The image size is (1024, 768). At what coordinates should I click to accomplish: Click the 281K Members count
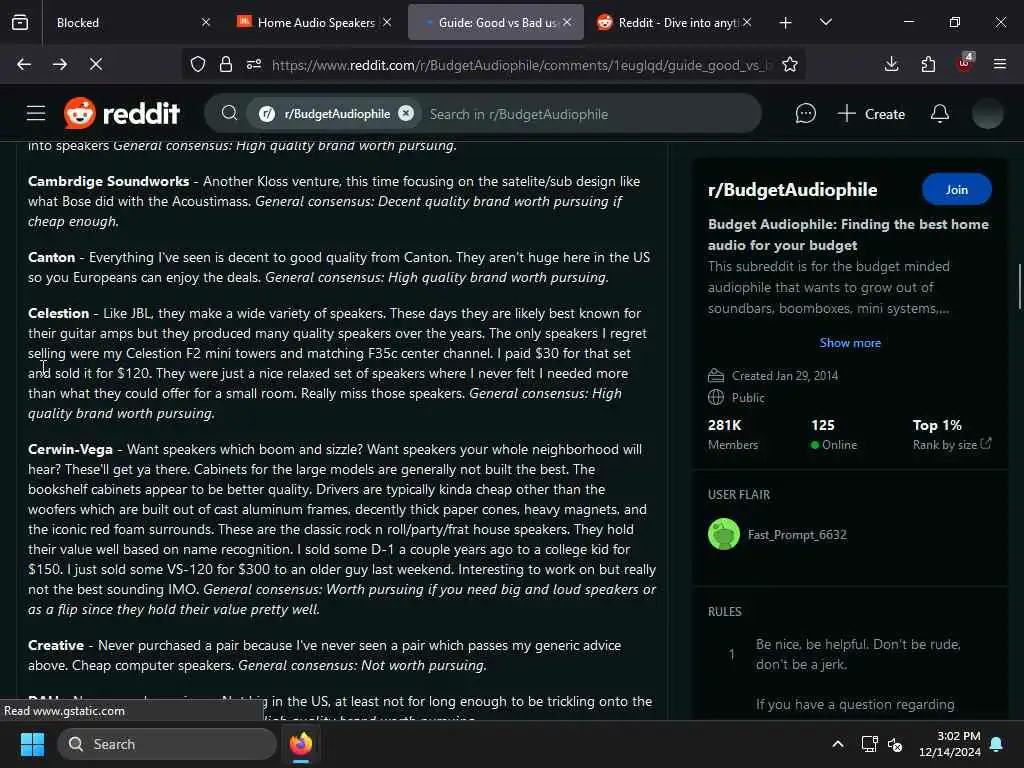733,434
